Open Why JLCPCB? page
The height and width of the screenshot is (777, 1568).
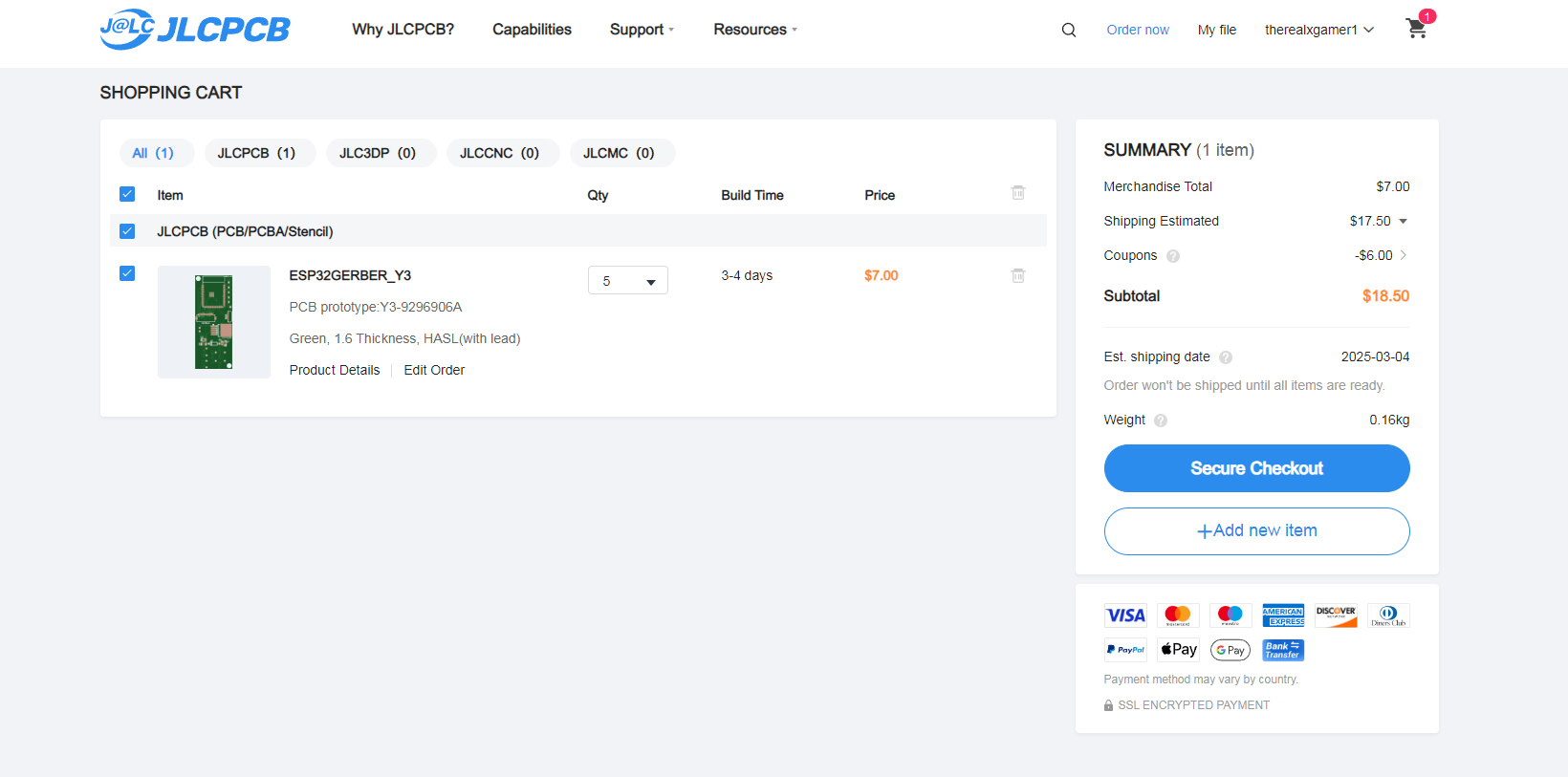tap(403, 30)
